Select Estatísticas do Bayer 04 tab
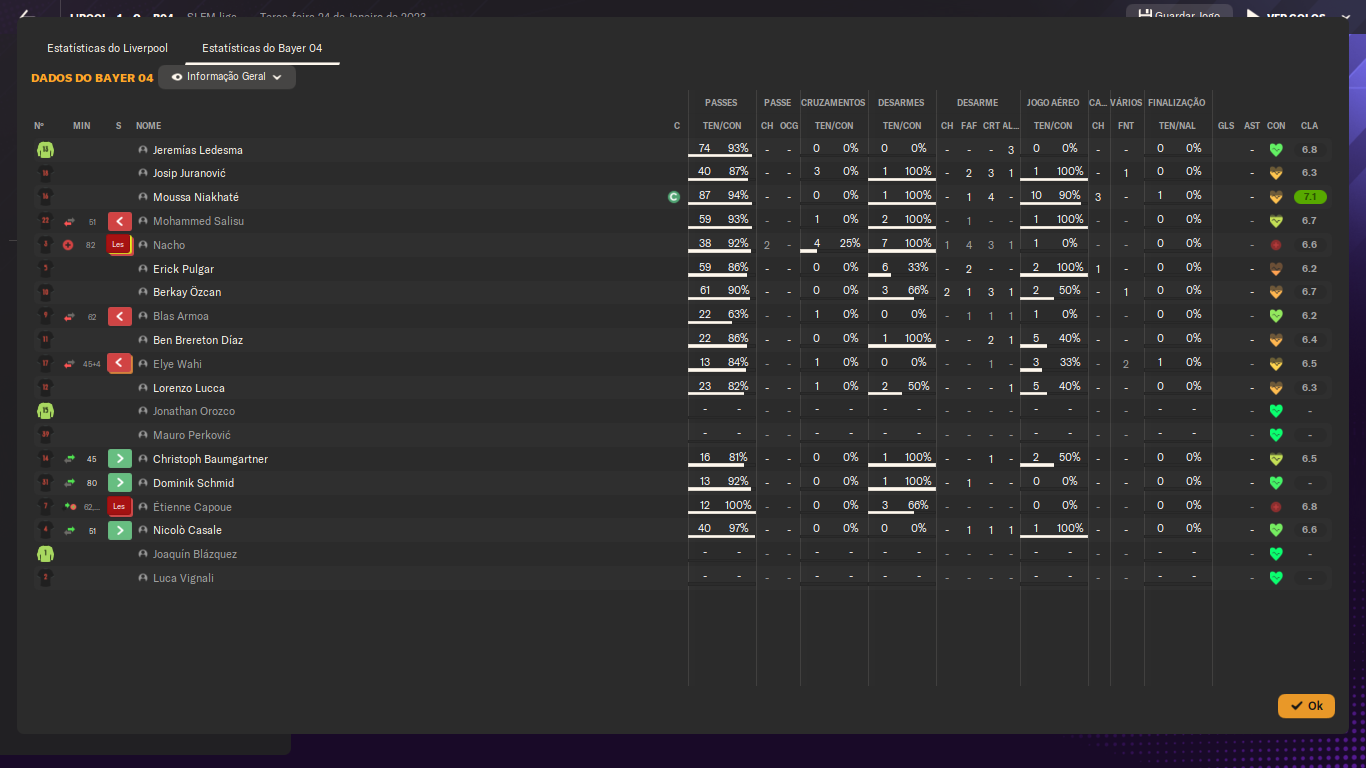The image size is (1366, 768). [x=262, y=48]
